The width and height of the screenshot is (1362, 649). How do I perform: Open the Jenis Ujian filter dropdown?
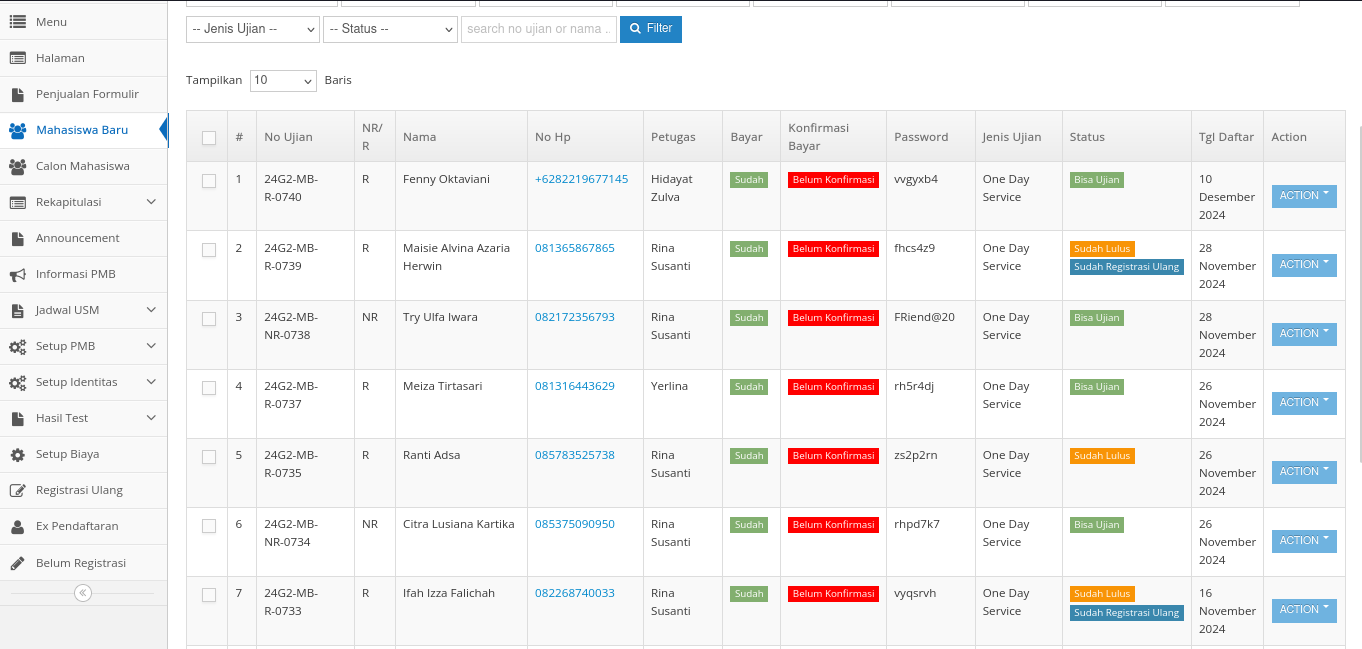(x=253, y=29)
